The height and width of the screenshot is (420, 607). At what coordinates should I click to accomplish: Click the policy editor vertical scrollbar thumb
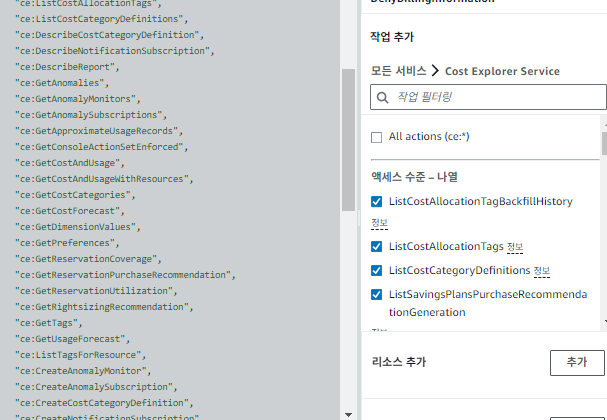[348, 140]
